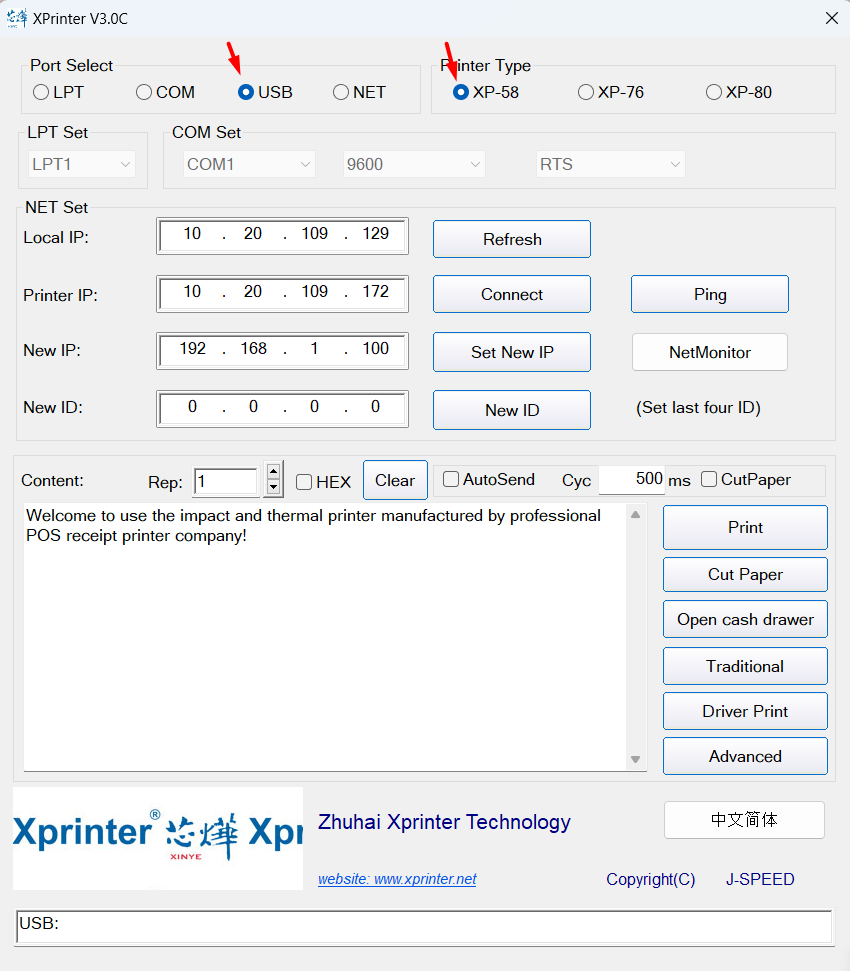
Task: Select the COM port option
Action: click(x=143, y=92)
